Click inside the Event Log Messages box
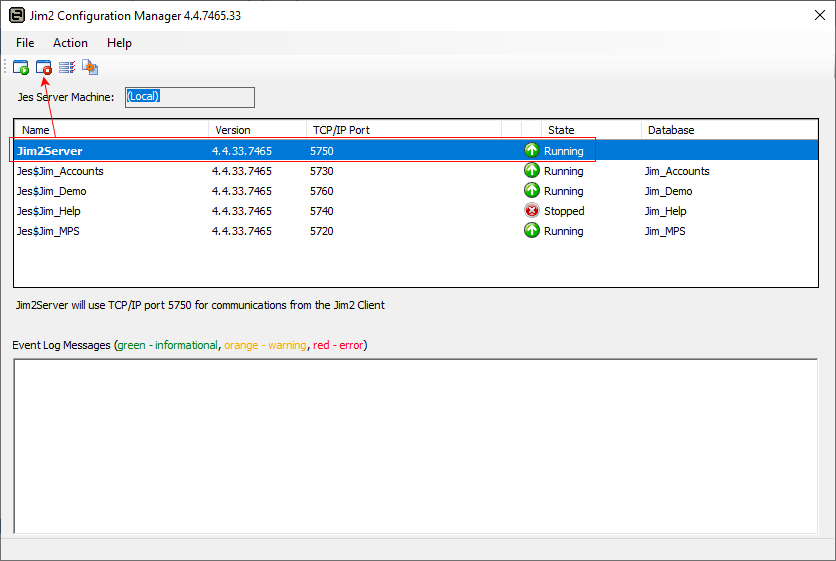This screenshot has height=561, width=836. pyautogui.click(x=415, y=445)
